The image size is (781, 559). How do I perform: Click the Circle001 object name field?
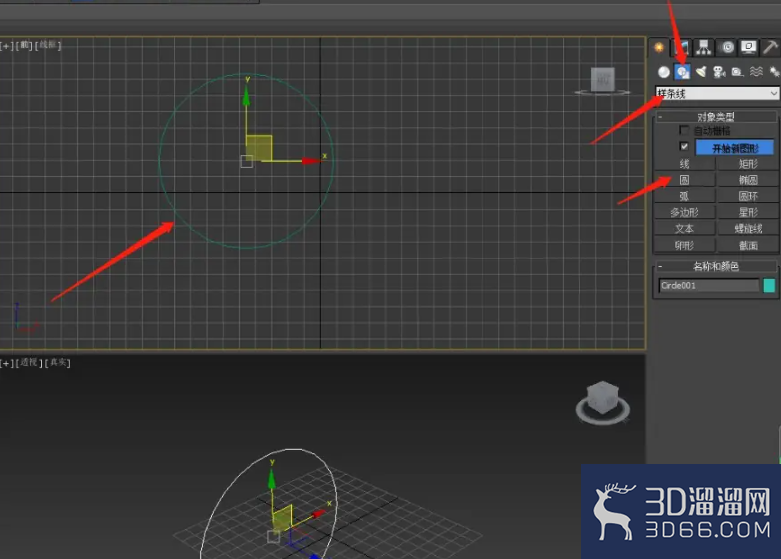[709, 285]
